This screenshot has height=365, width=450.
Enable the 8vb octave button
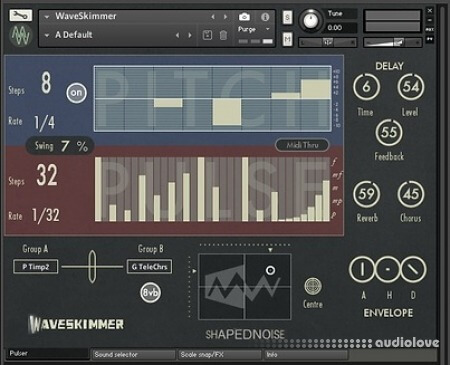tap(150, 293)
